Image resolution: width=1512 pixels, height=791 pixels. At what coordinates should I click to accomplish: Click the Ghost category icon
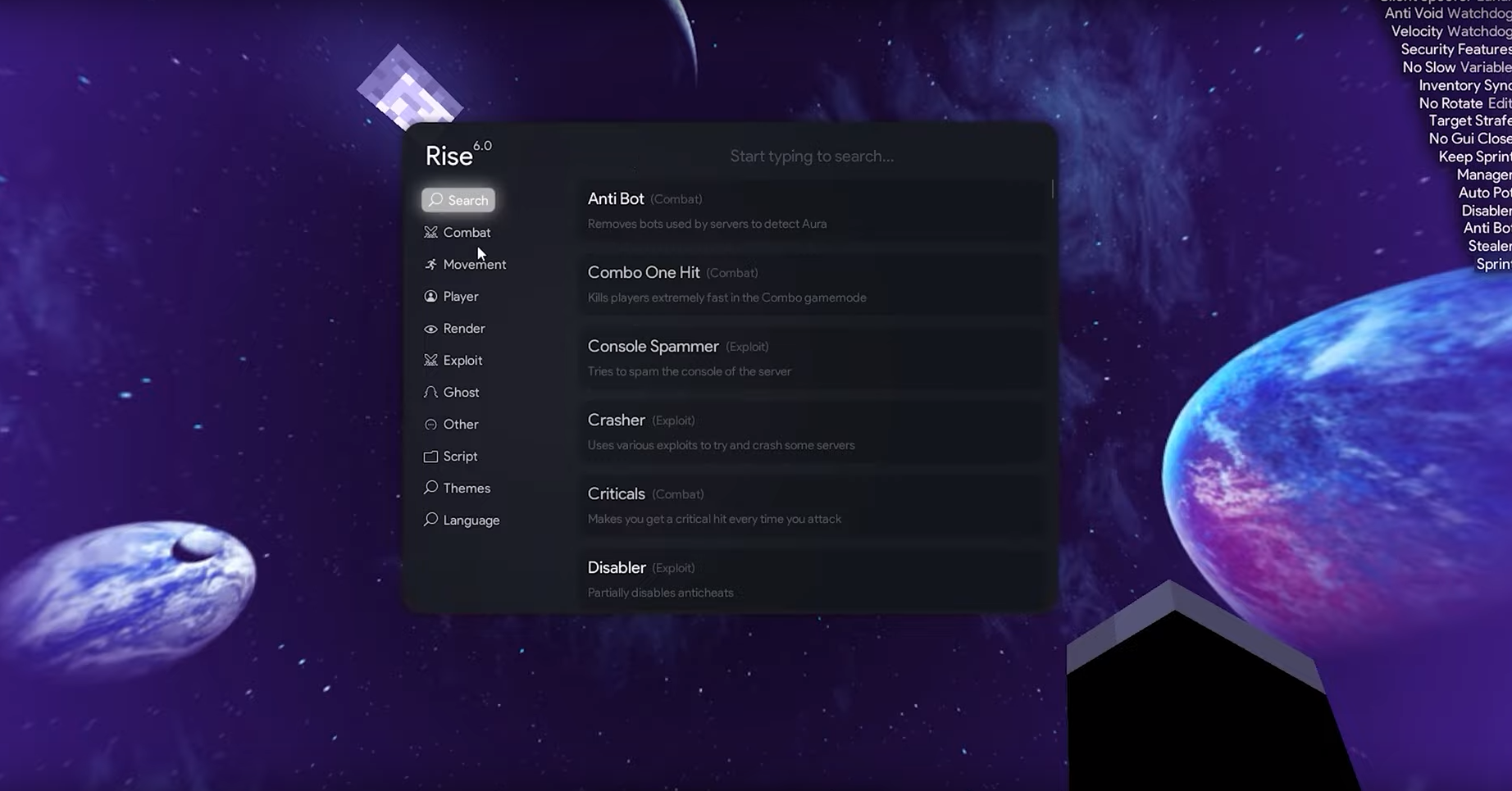click(430, 392)
